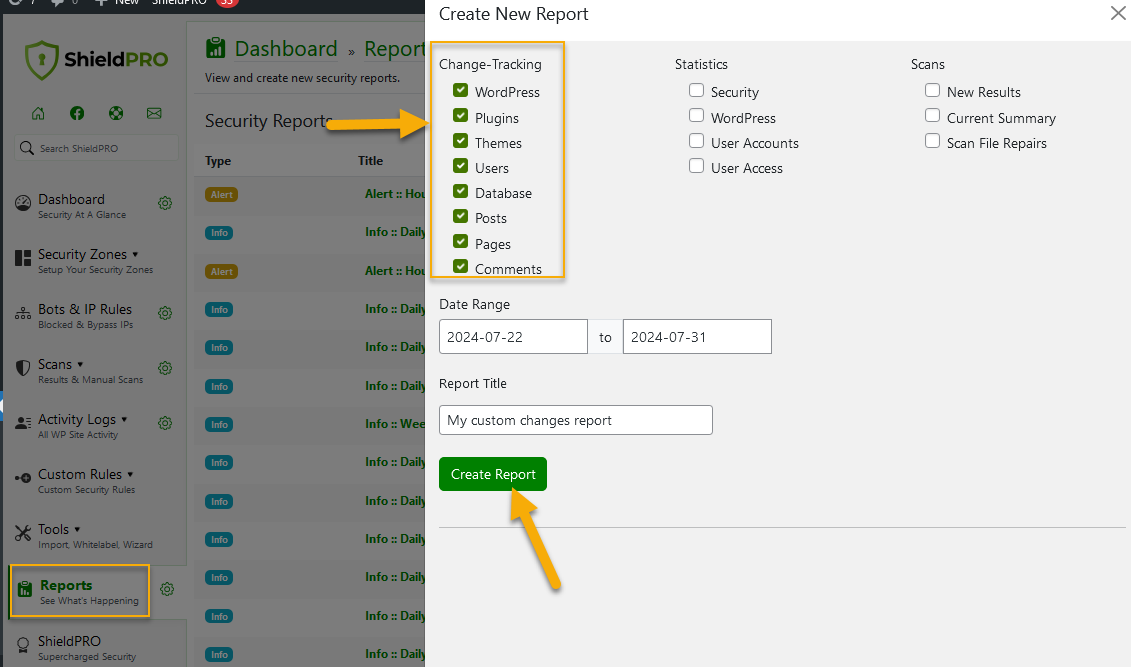Expand the Scans menu arrow
1131x667 pixels.
click(x=80, y=364)
